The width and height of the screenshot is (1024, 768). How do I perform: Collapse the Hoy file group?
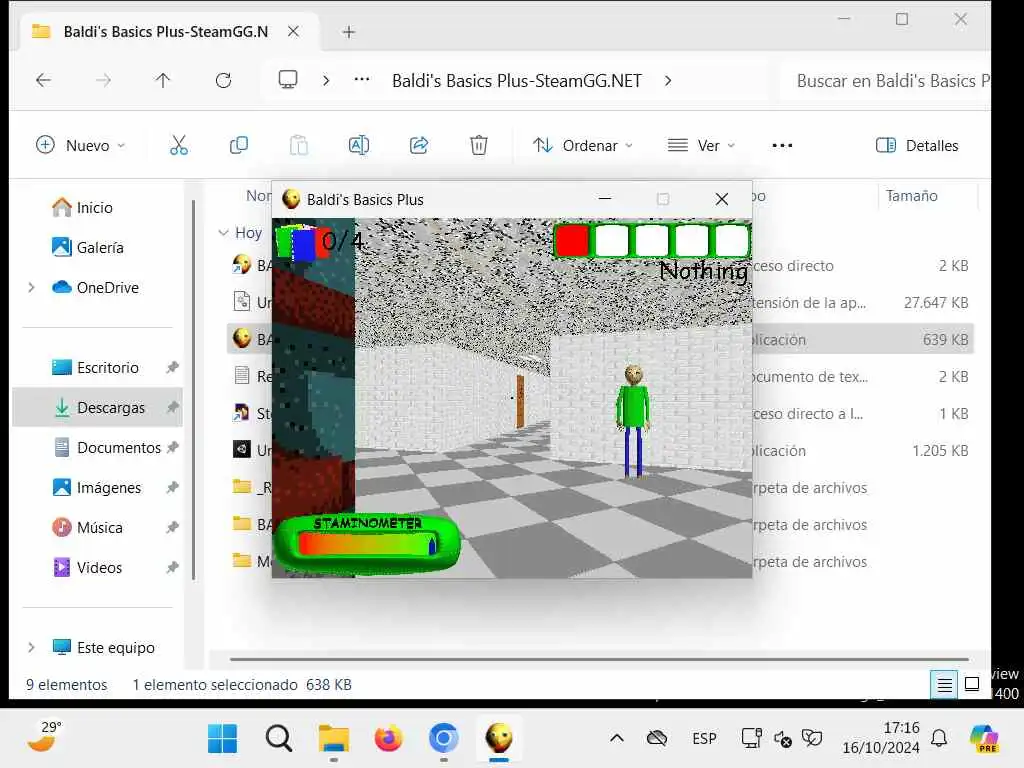[x=223, y=232]
